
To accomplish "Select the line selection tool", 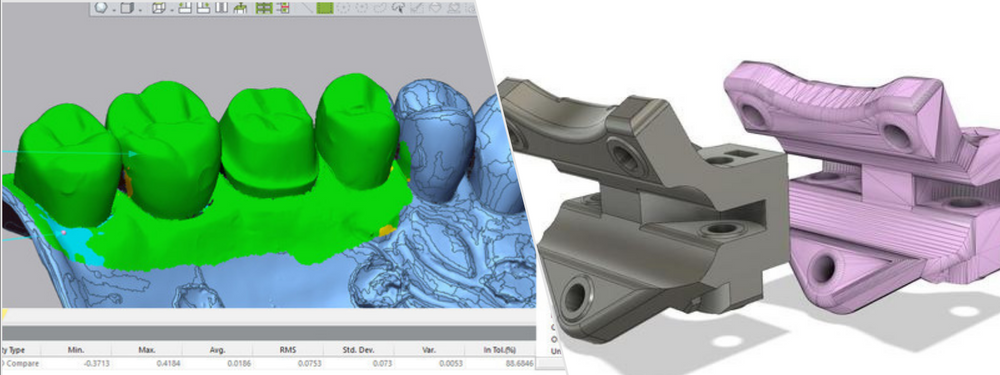I will [x=306, y=8].
